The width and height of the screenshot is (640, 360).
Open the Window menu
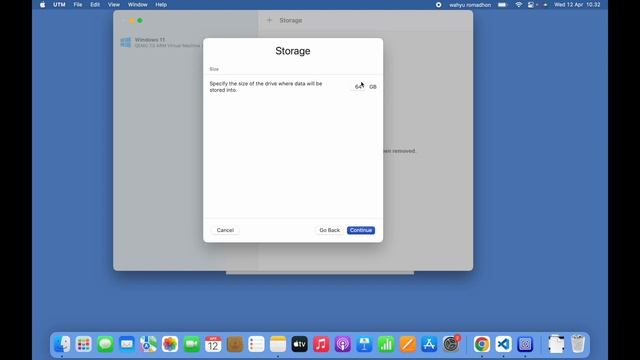coord(138,5)
